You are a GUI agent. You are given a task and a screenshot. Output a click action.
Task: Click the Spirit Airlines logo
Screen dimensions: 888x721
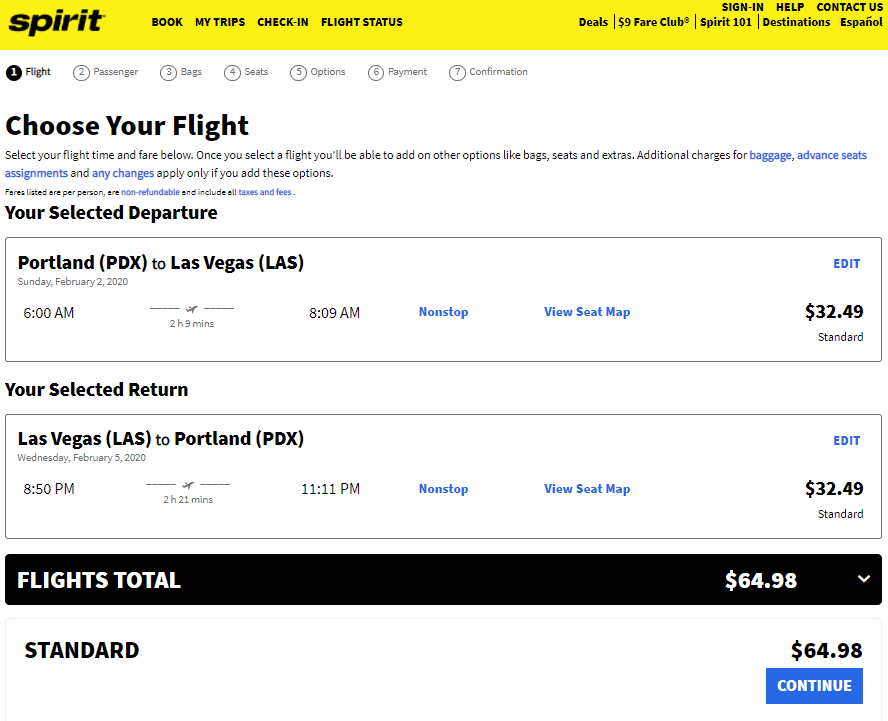click(x=55, y=22)
